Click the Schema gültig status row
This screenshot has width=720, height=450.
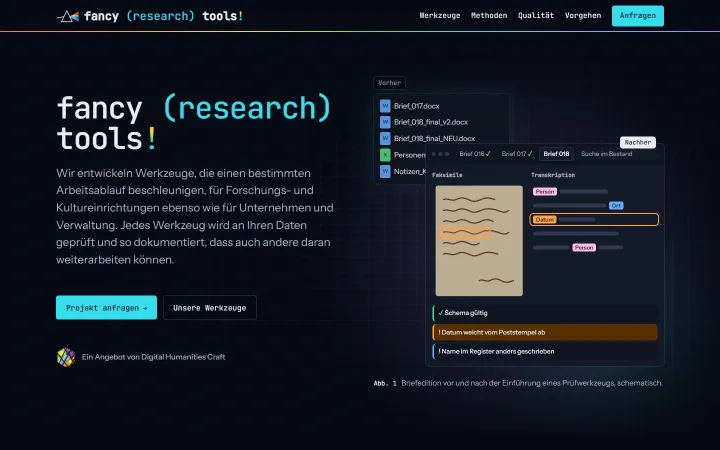point(545,313)
